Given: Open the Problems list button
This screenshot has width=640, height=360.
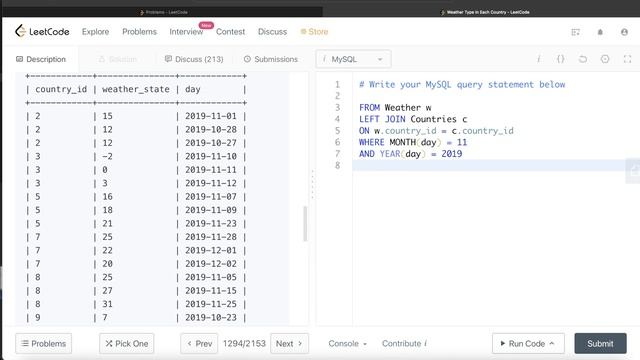Looking at the screenshot, I should coord(44,344).
